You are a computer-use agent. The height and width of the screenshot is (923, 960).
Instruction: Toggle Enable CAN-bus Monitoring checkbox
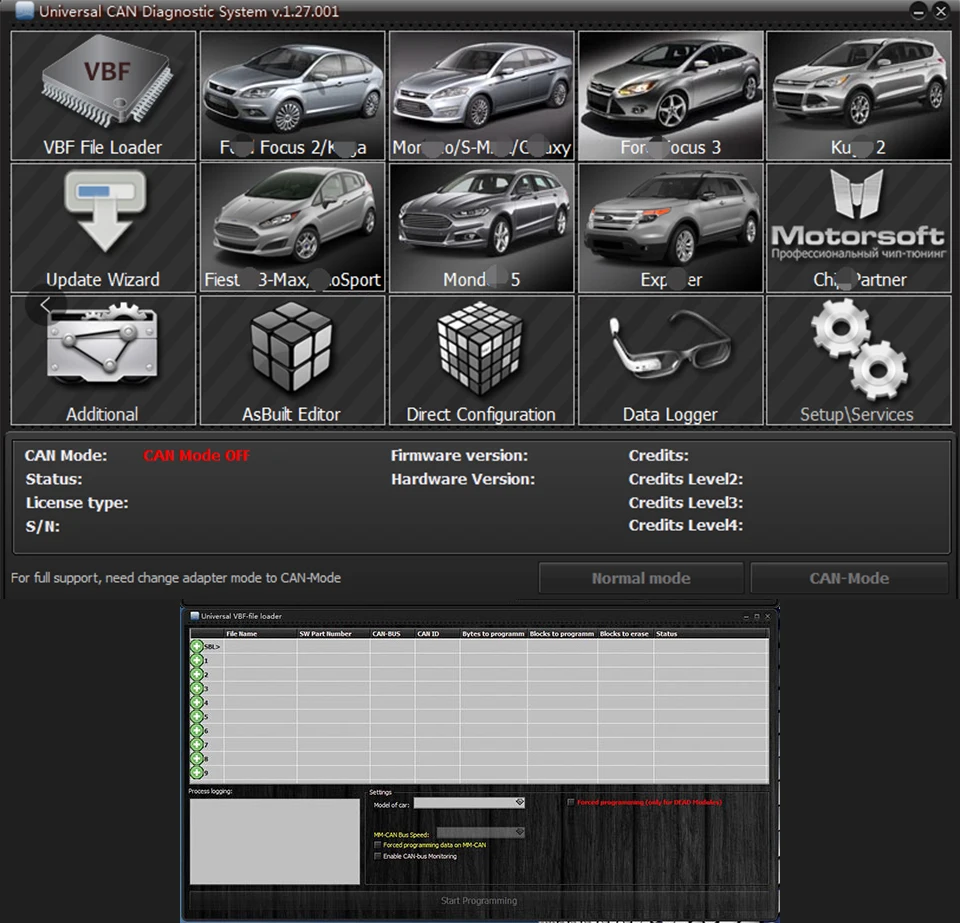coord(377,856)
